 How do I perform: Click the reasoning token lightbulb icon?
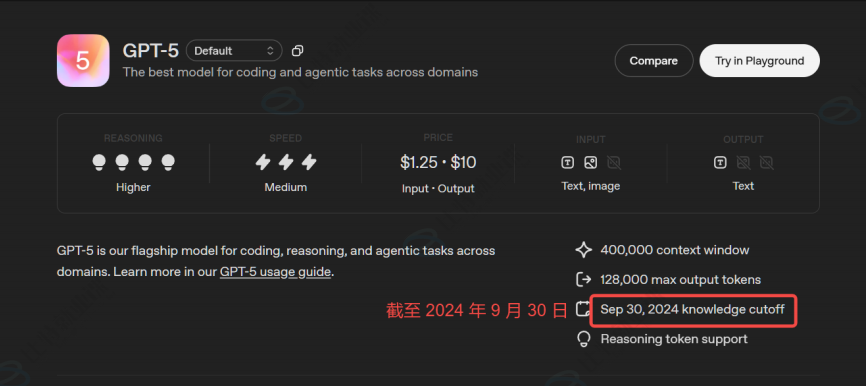tap(583, 339)
